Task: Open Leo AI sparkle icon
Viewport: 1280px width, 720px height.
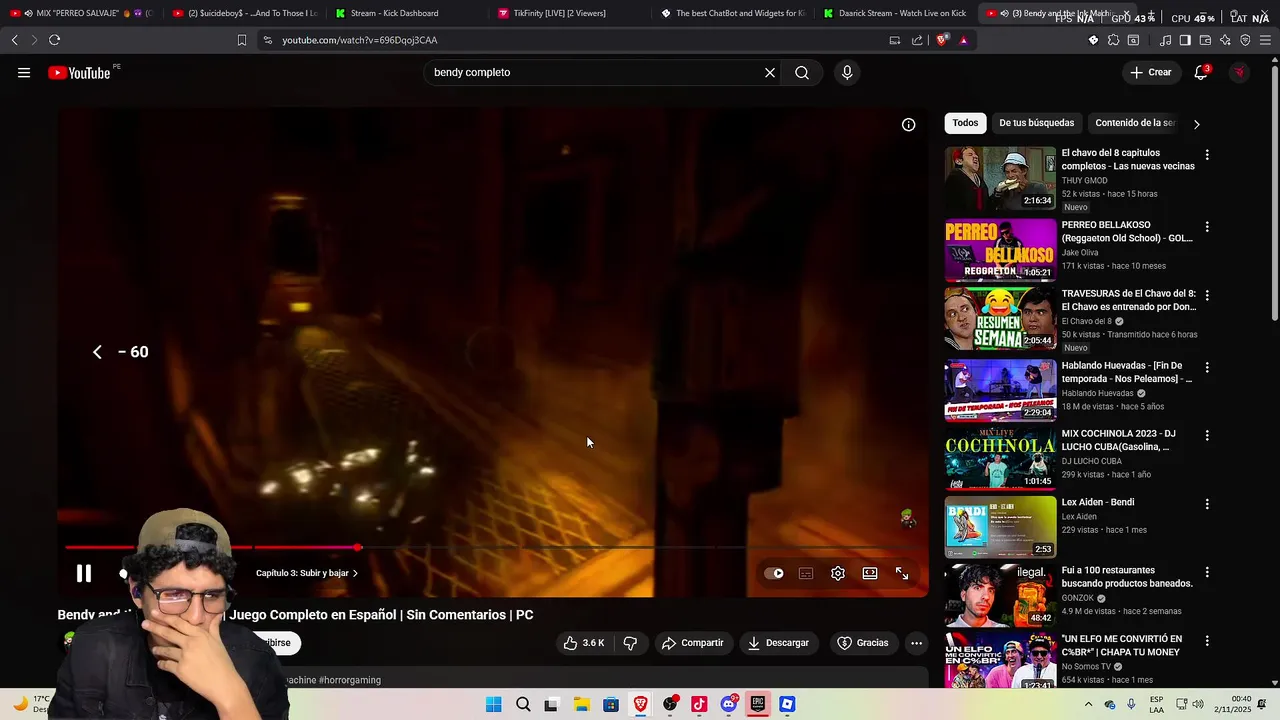Action: tap(1225, 40)
